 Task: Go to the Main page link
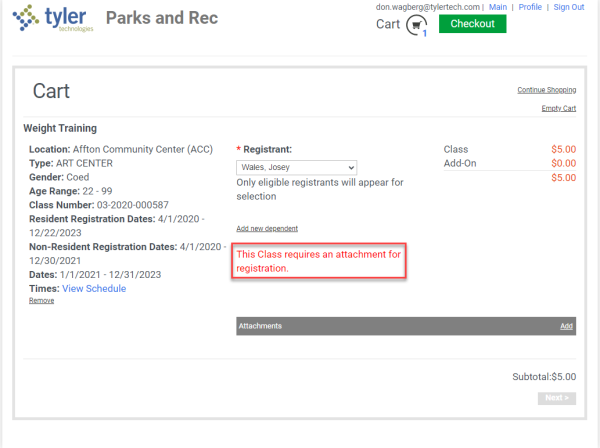[498, 7]
